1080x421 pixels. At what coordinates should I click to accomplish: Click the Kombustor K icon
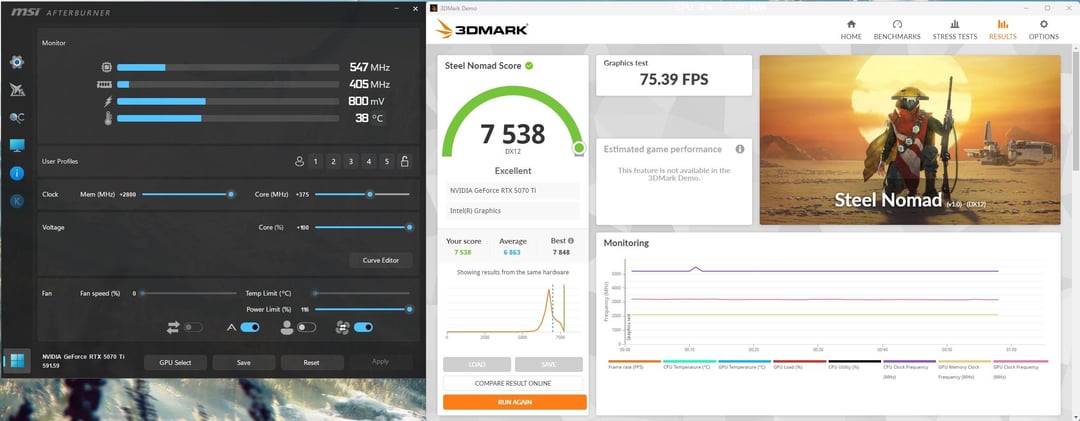click(17, 201)
